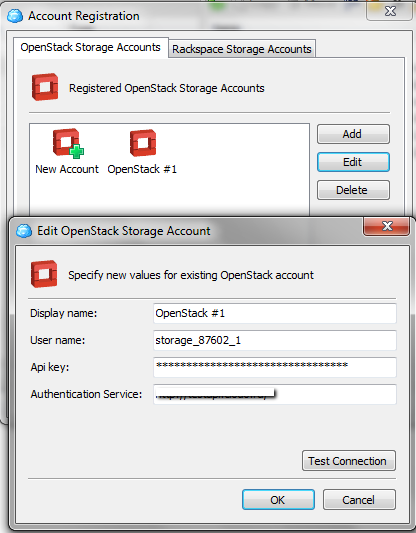The width and height of the screenshot is (416, 533).
Task: Switch to OpenStack Storage Accounts tab
Action: click(x=90, y=47)
